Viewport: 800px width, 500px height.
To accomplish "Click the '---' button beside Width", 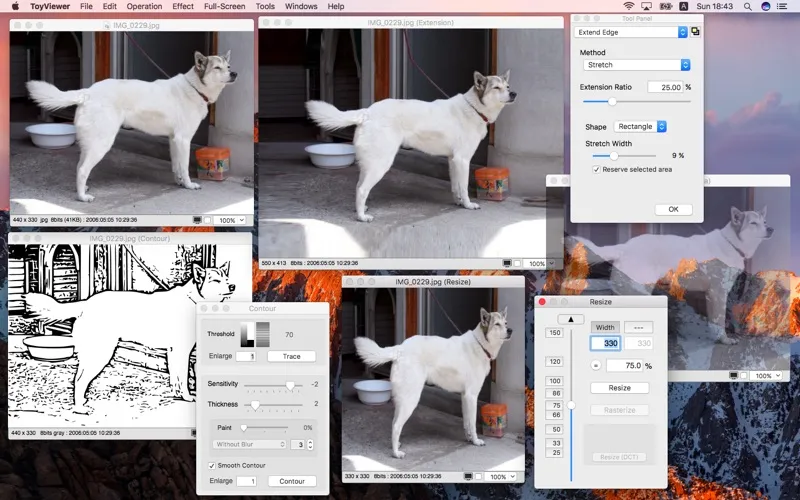I will point(638,327).
